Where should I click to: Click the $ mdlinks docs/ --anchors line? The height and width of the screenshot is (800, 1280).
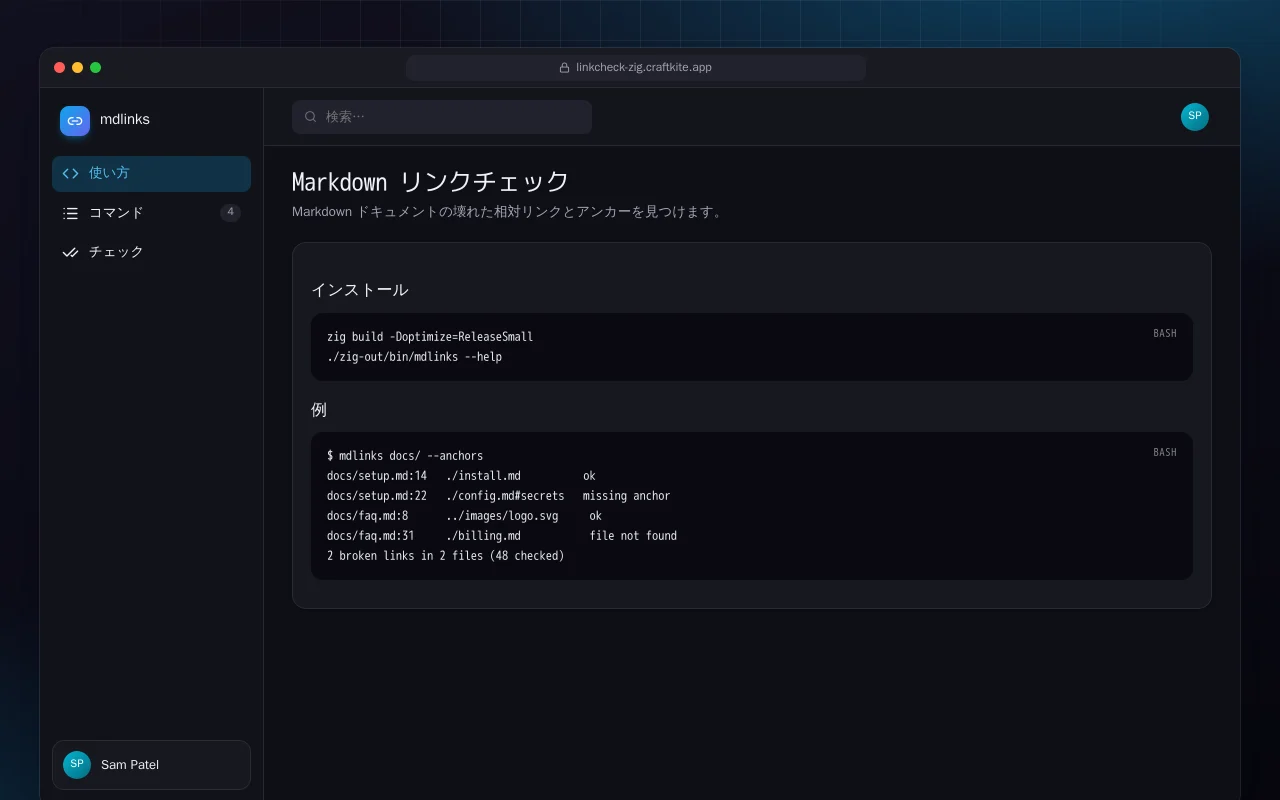pyautogui.click(x=405, y=456)
